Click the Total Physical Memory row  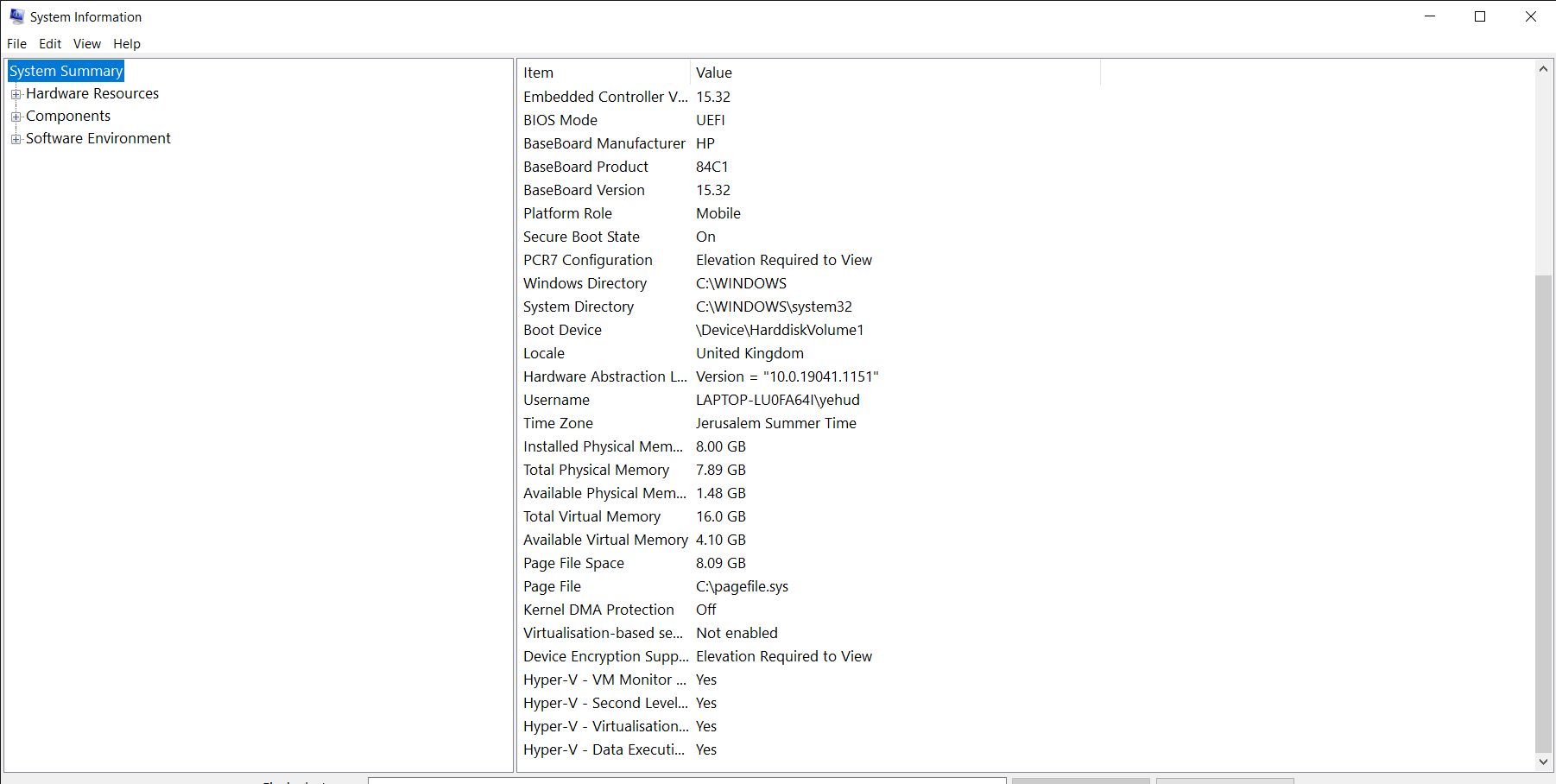809,470
